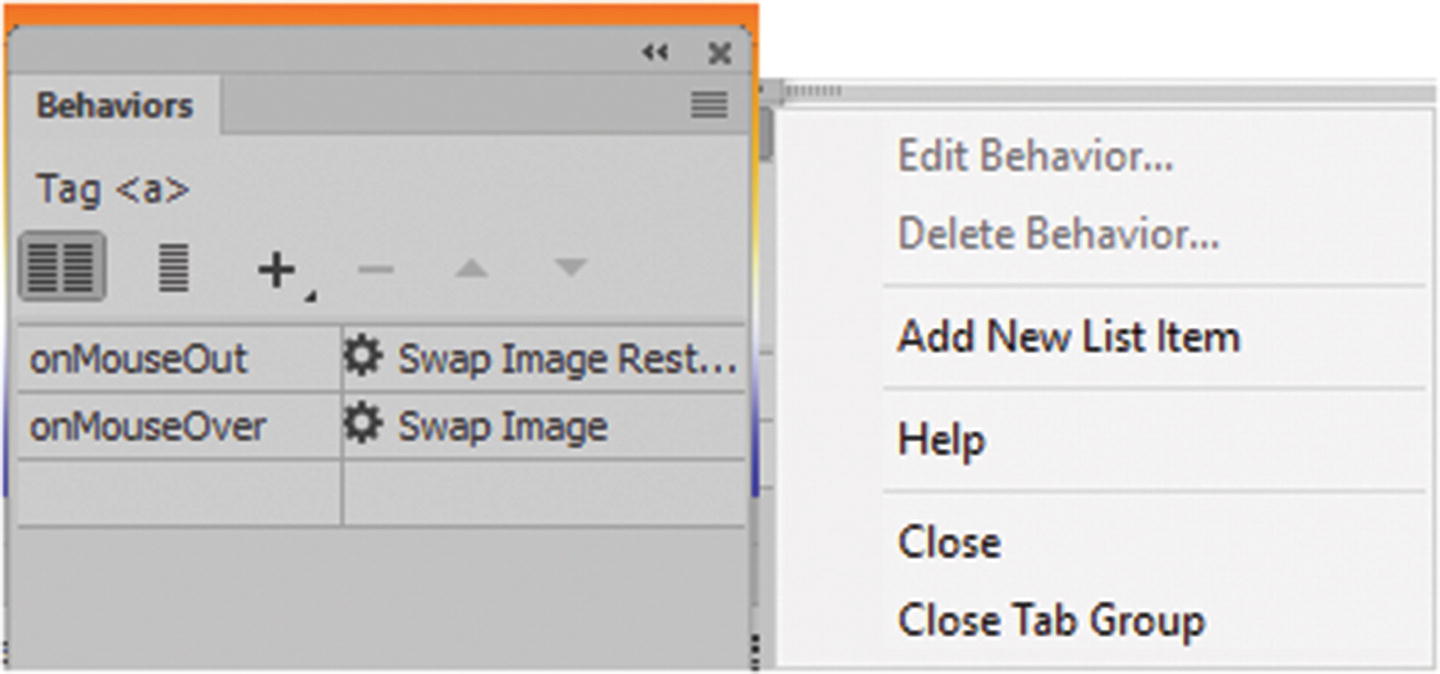
Task: Choose Close Tab Group in menu
Action: [x=1051, y=620]
